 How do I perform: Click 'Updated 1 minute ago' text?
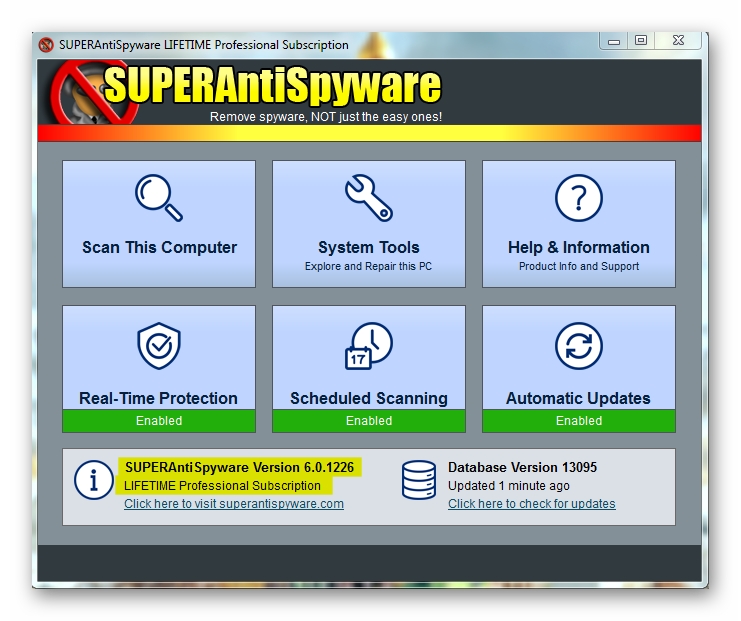508,486
